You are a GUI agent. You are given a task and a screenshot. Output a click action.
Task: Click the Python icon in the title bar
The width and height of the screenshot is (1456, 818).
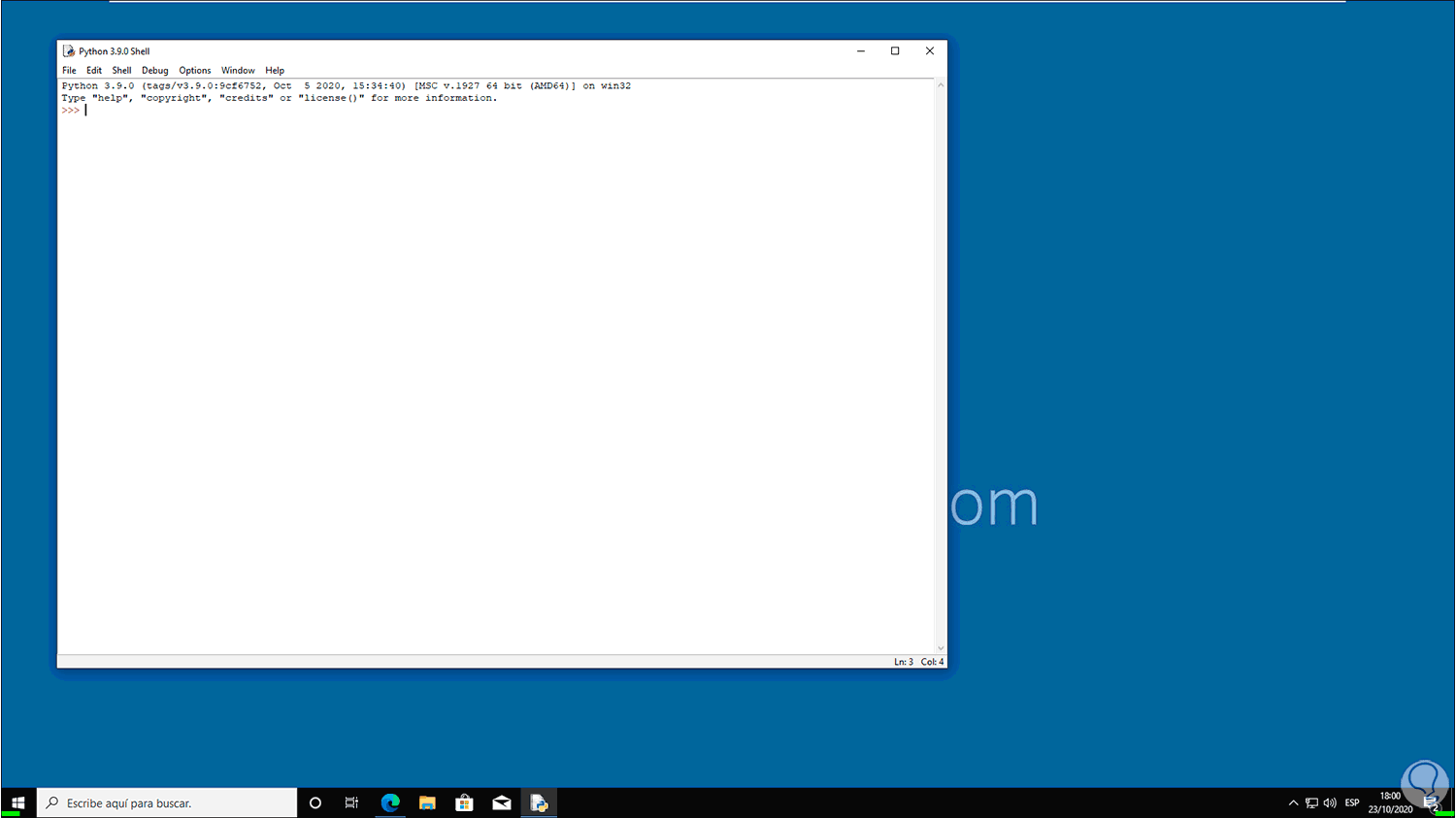click(x=68, y=51)
